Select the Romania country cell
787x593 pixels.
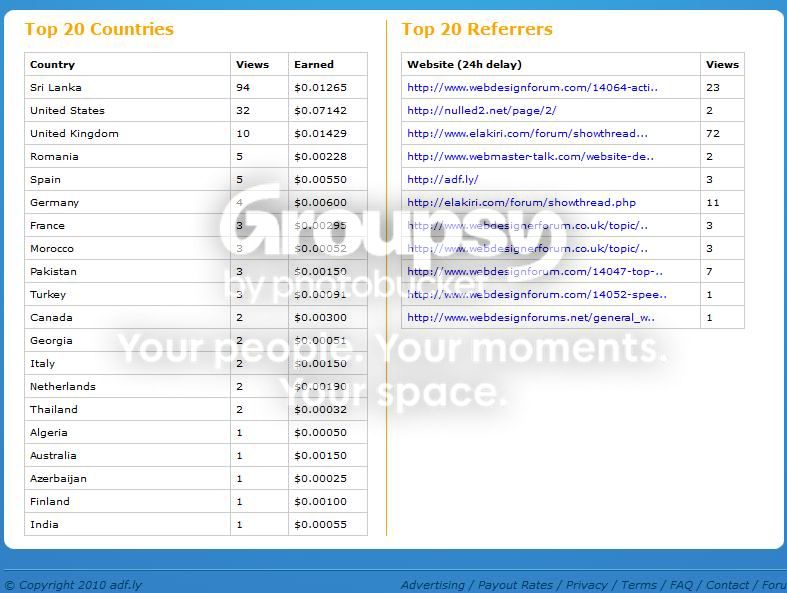pyautogui.click(x=127, y=157)
